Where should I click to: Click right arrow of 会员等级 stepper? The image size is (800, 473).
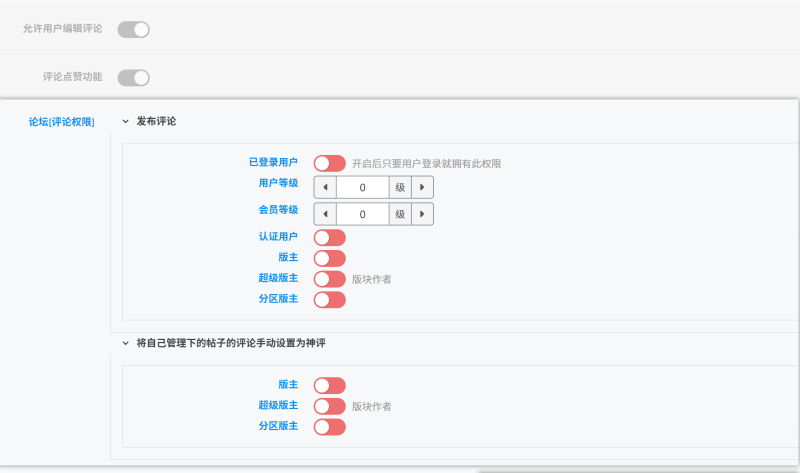(423, 214)
